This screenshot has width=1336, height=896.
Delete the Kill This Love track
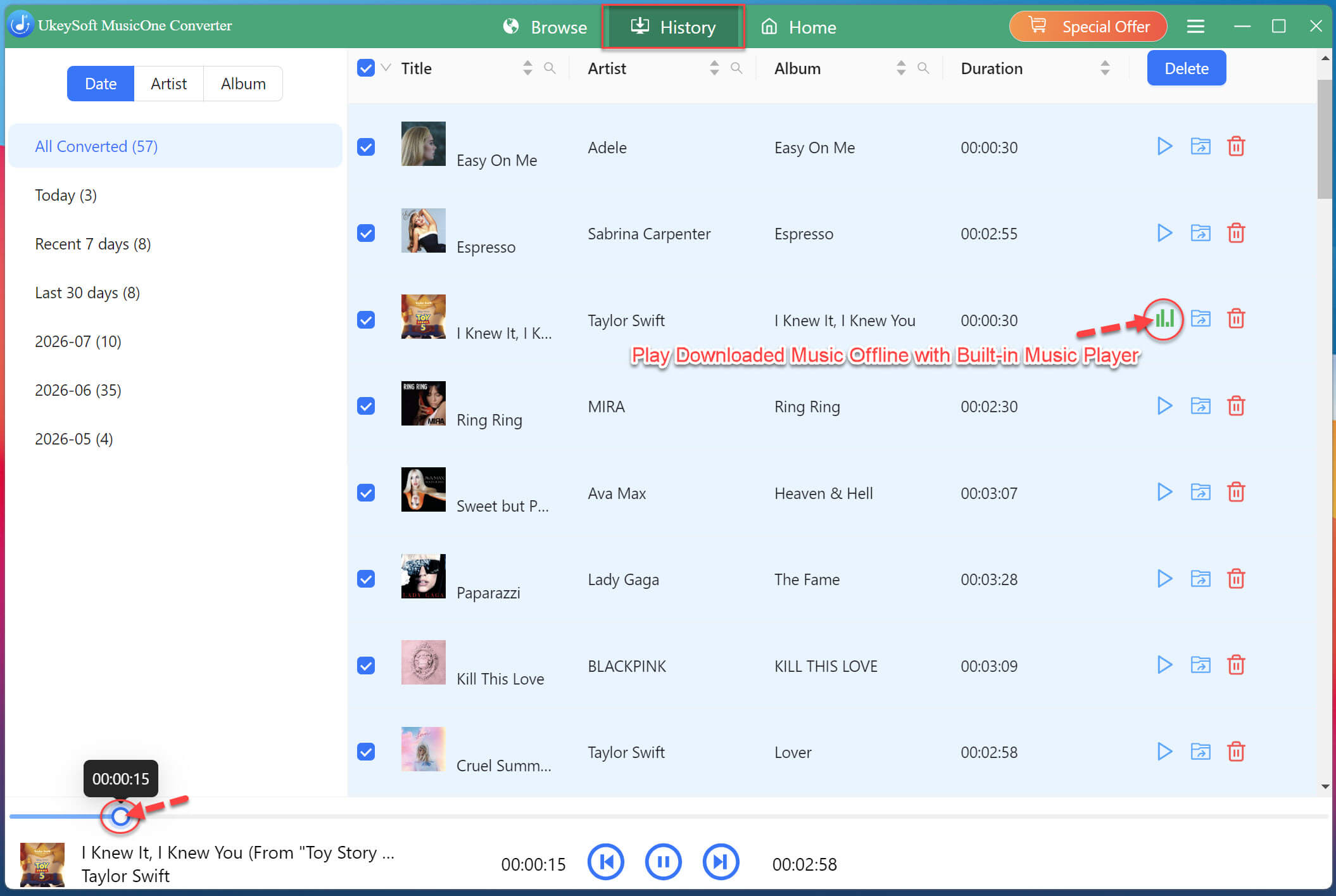(1236, 665)
